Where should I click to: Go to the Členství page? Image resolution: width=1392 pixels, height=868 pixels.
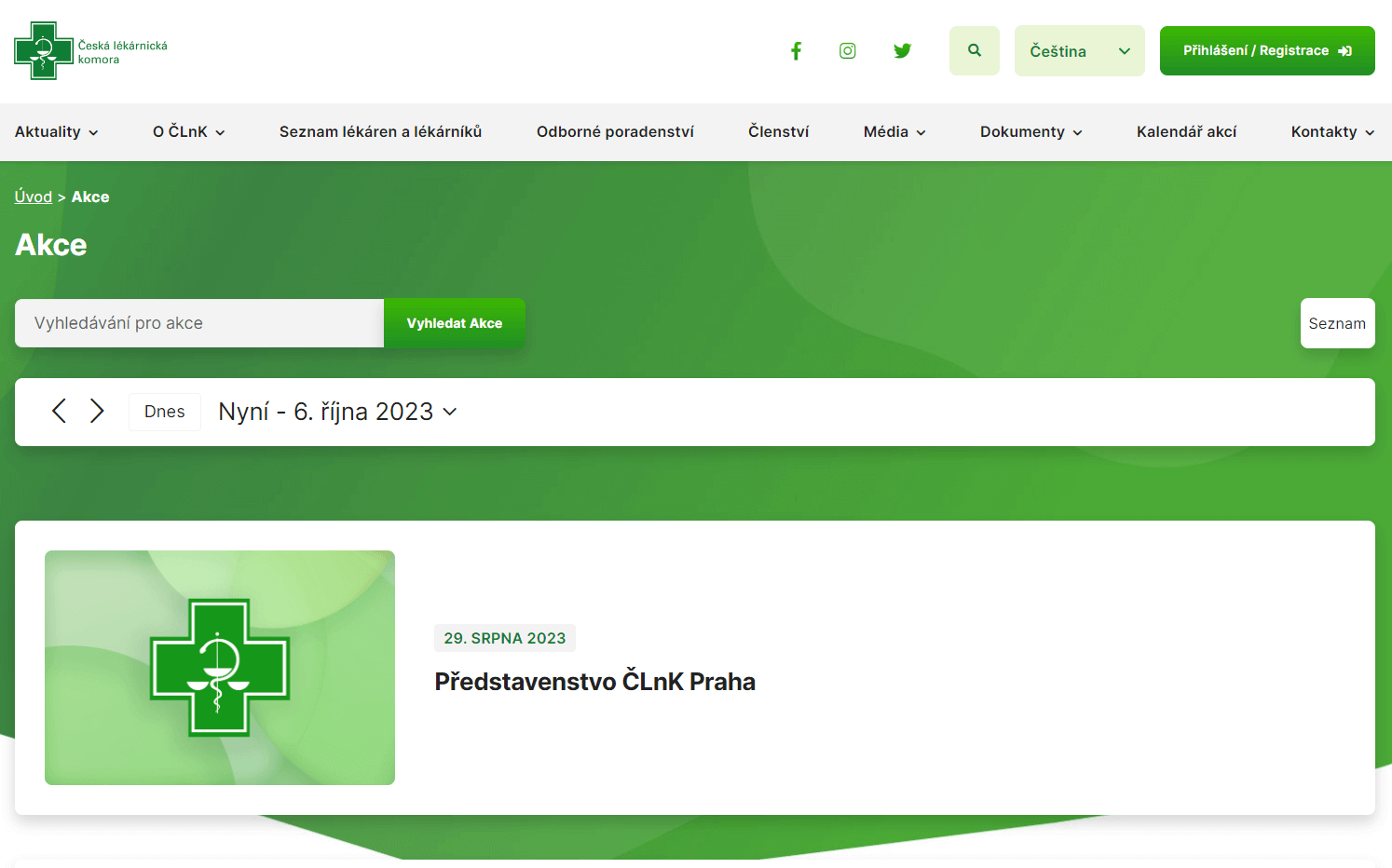pos(779,132)
